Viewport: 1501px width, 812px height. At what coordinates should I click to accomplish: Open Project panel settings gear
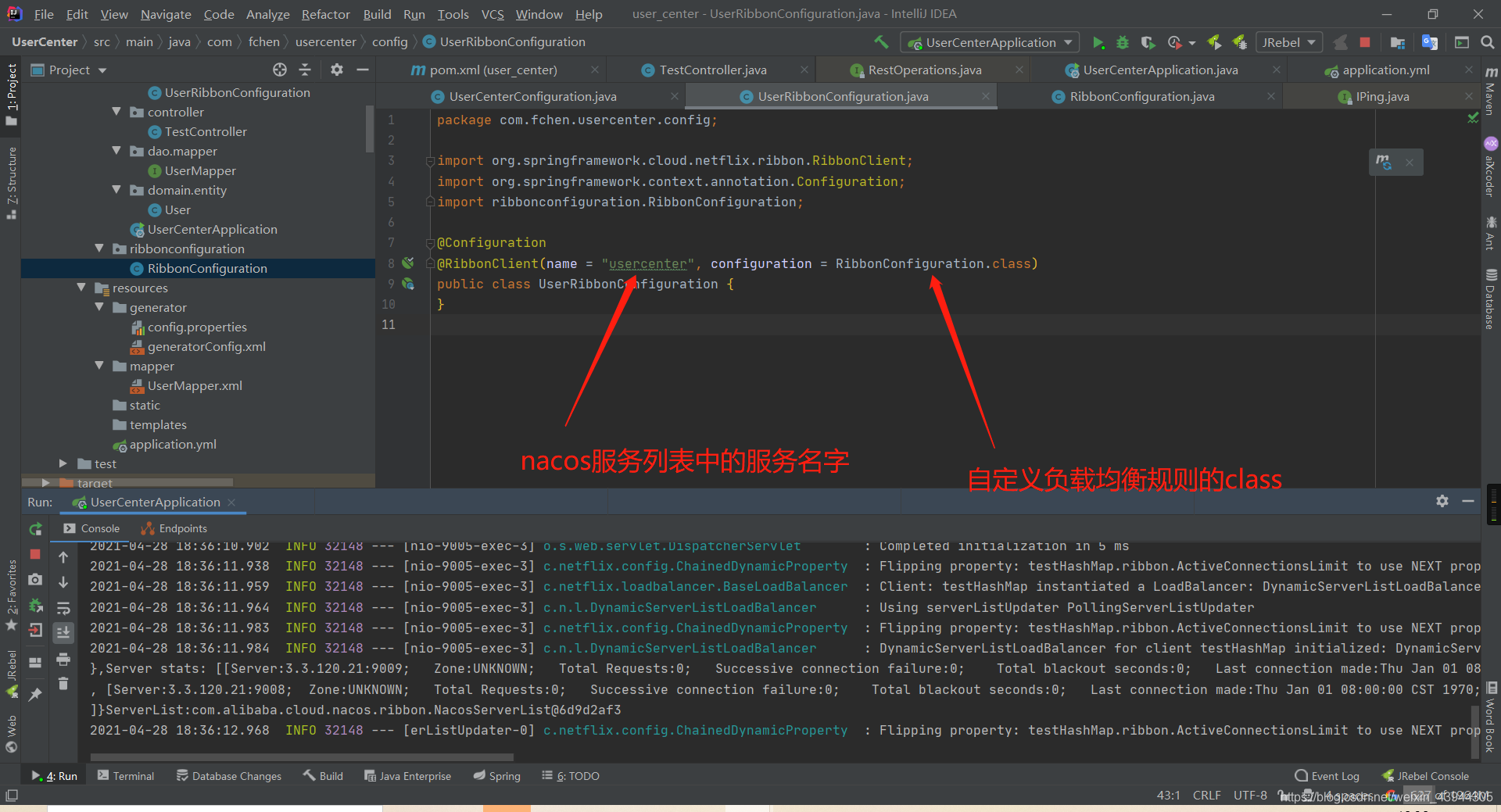337,70
